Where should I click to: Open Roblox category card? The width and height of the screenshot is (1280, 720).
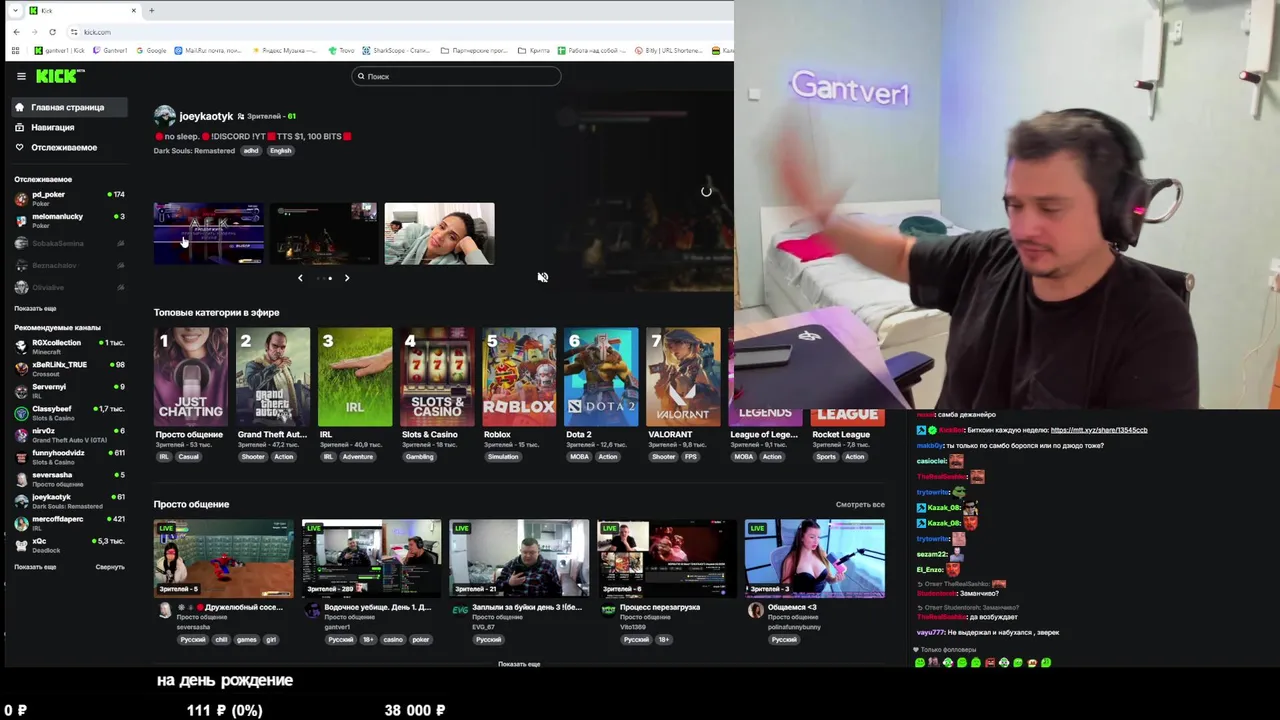click(x=518, y=377)
